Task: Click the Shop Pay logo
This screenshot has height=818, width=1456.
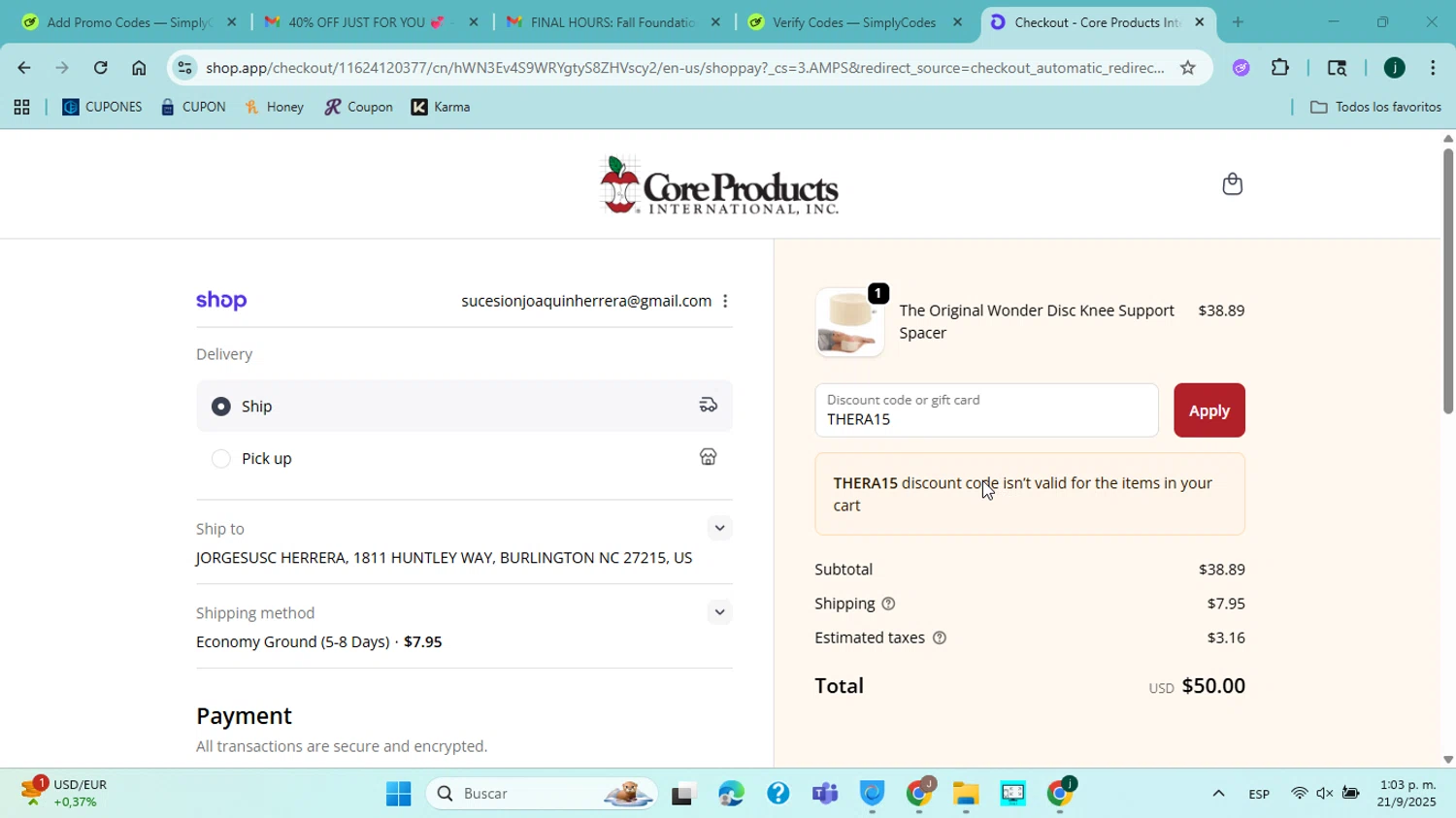Action: tap(221, 301)
